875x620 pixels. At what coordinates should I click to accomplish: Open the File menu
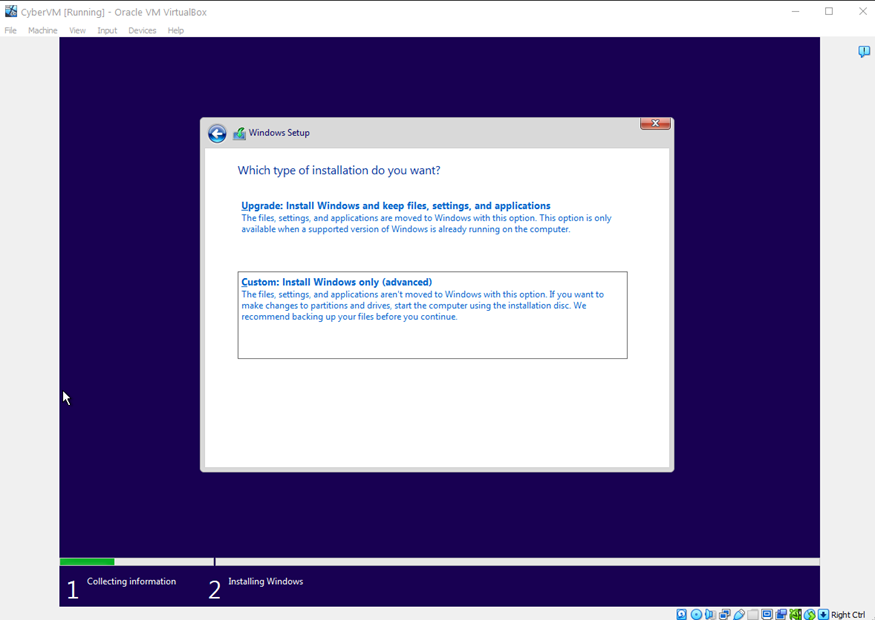point(11,31)
